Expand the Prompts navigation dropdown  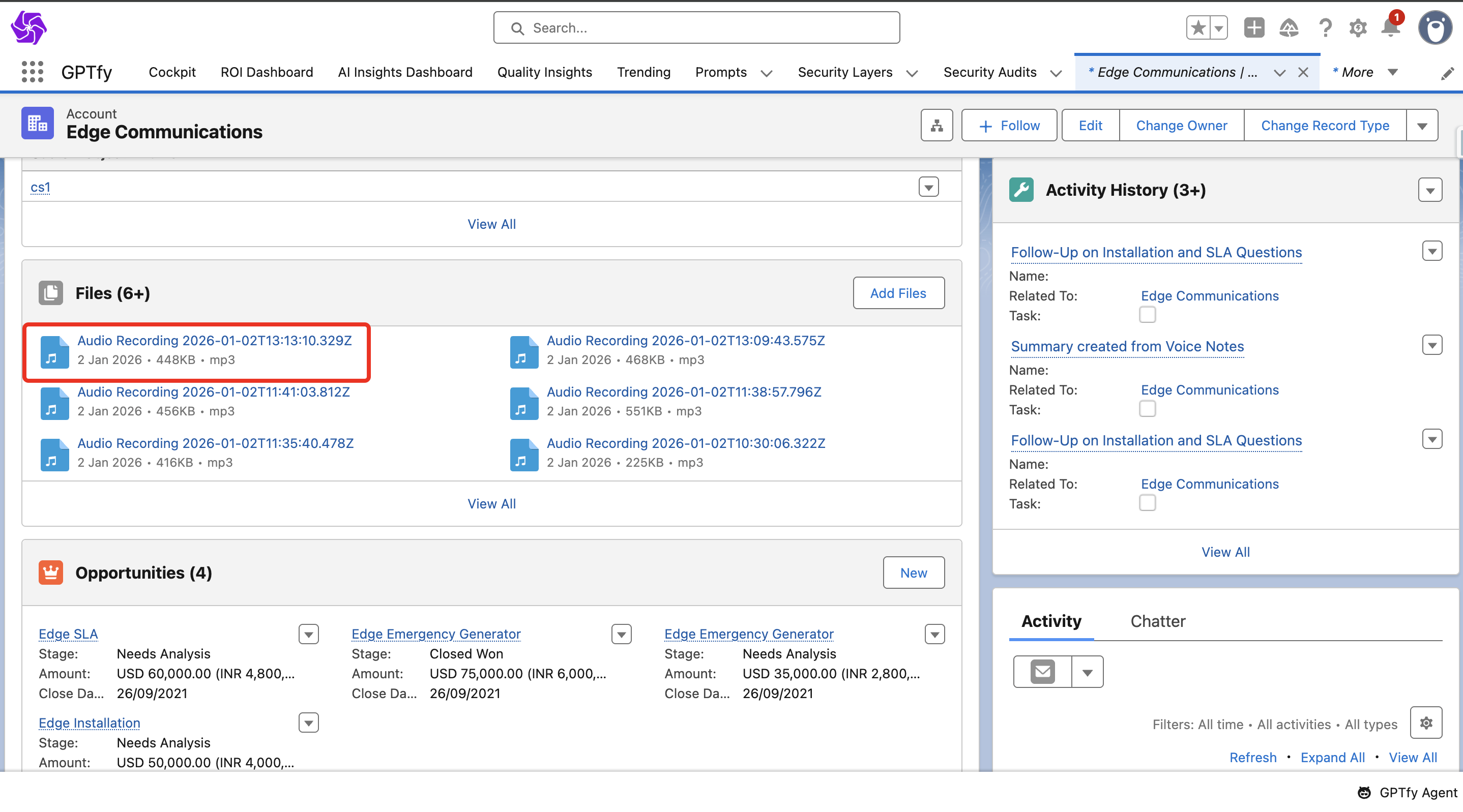coord(766,73)
